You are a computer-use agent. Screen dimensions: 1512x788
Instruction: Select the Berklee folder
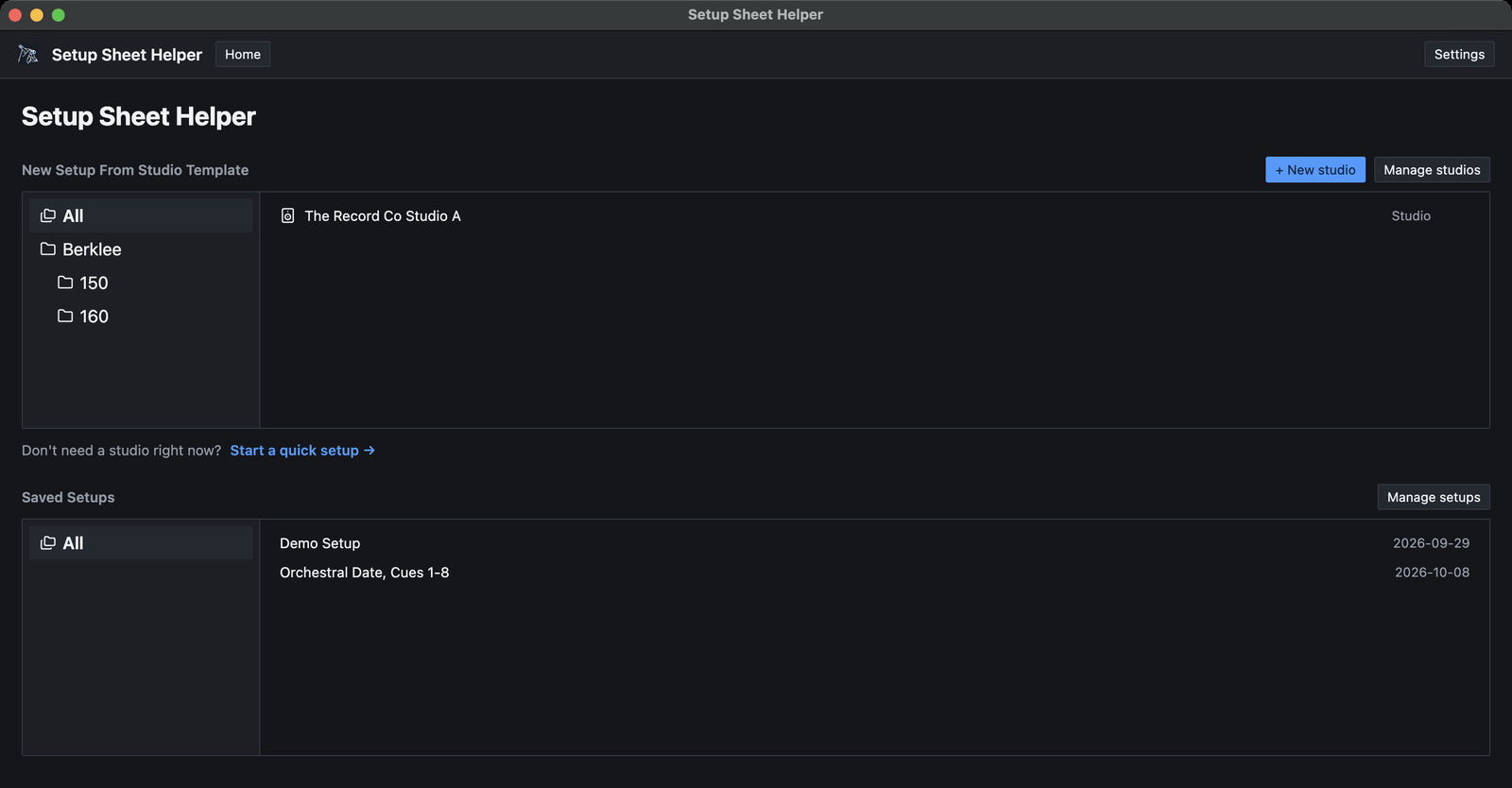[141, 249]
